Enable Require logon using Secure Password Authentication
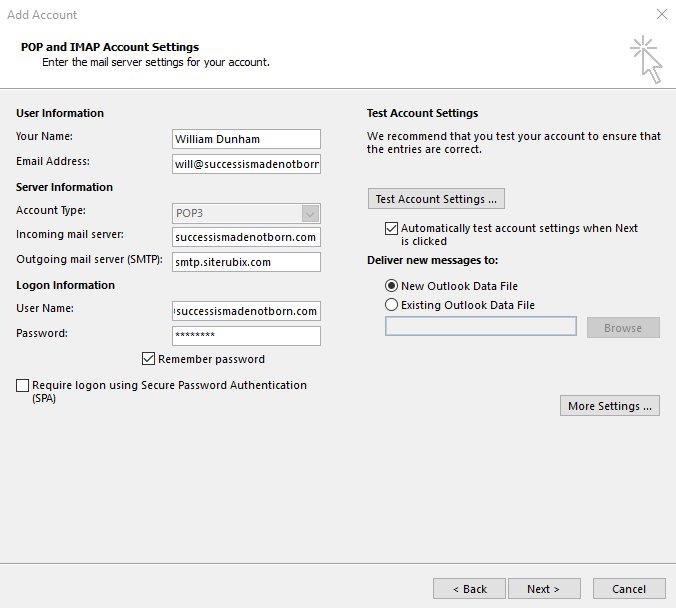Screen dimensions: 676x608 click(22, 385)
